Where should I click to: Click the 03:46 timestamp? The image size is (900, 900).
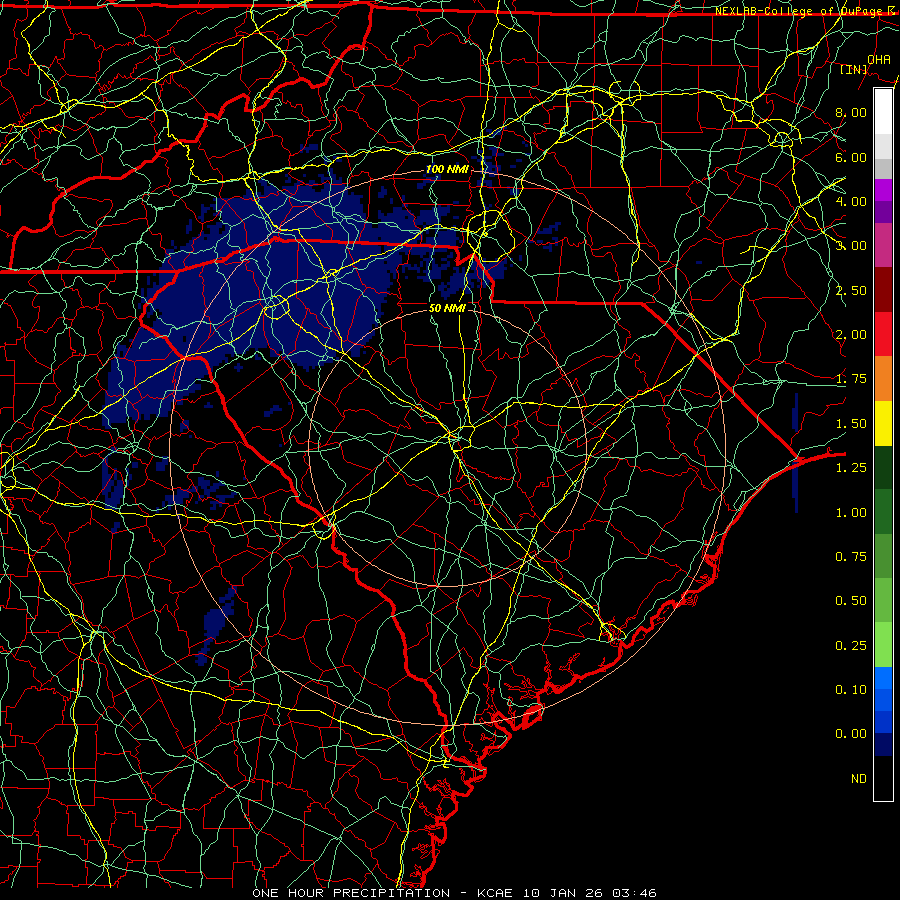634,893
